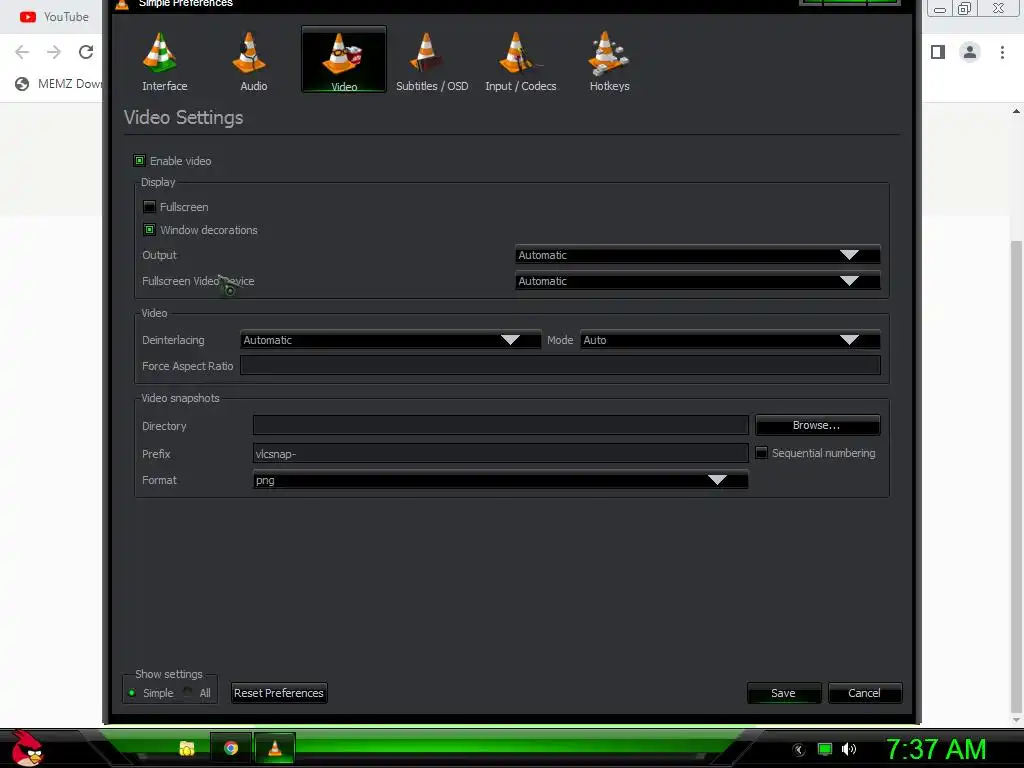The width and height of the screenshot is (1024, 768).
Task: Click Chrome's back arrow
Action: click(x=22, y=52)
